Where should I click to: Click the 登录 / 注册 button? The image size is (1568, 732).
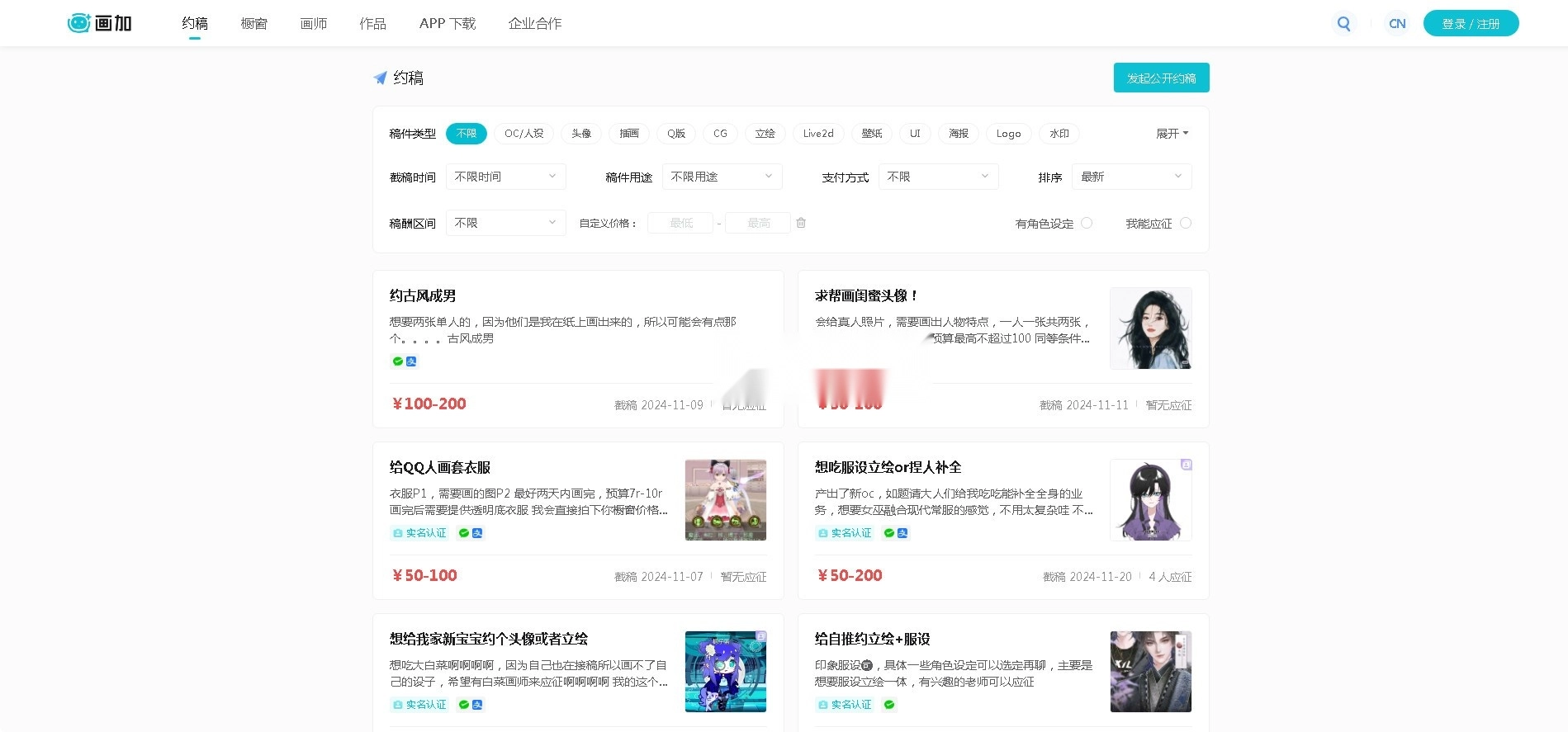point(1471,24)
